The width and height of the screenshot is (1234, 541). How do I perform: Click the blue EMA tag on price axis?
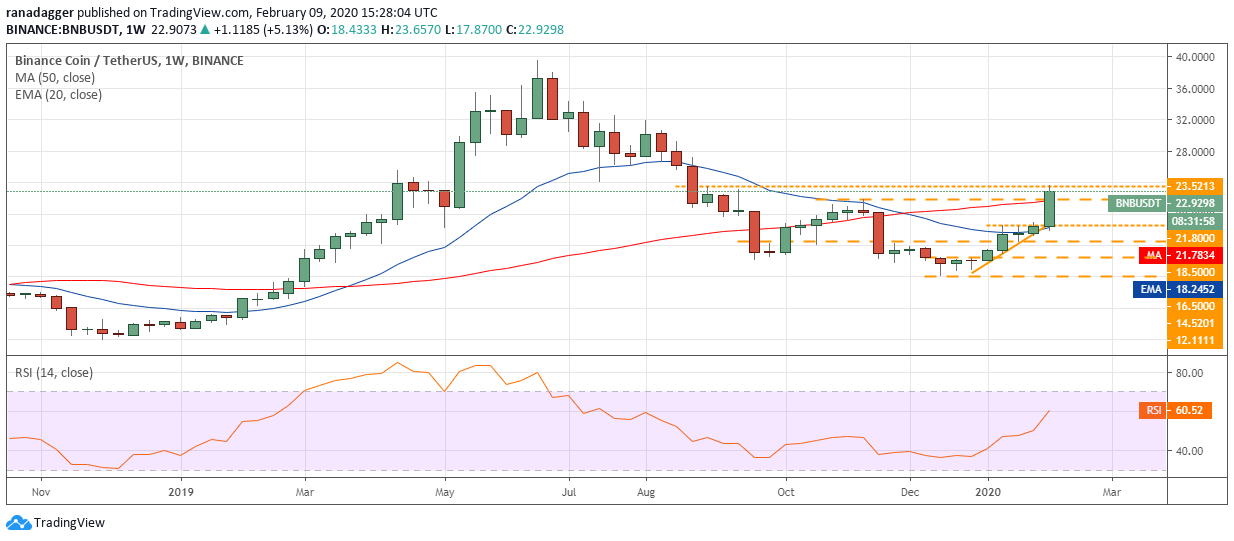pos(1151,288)
